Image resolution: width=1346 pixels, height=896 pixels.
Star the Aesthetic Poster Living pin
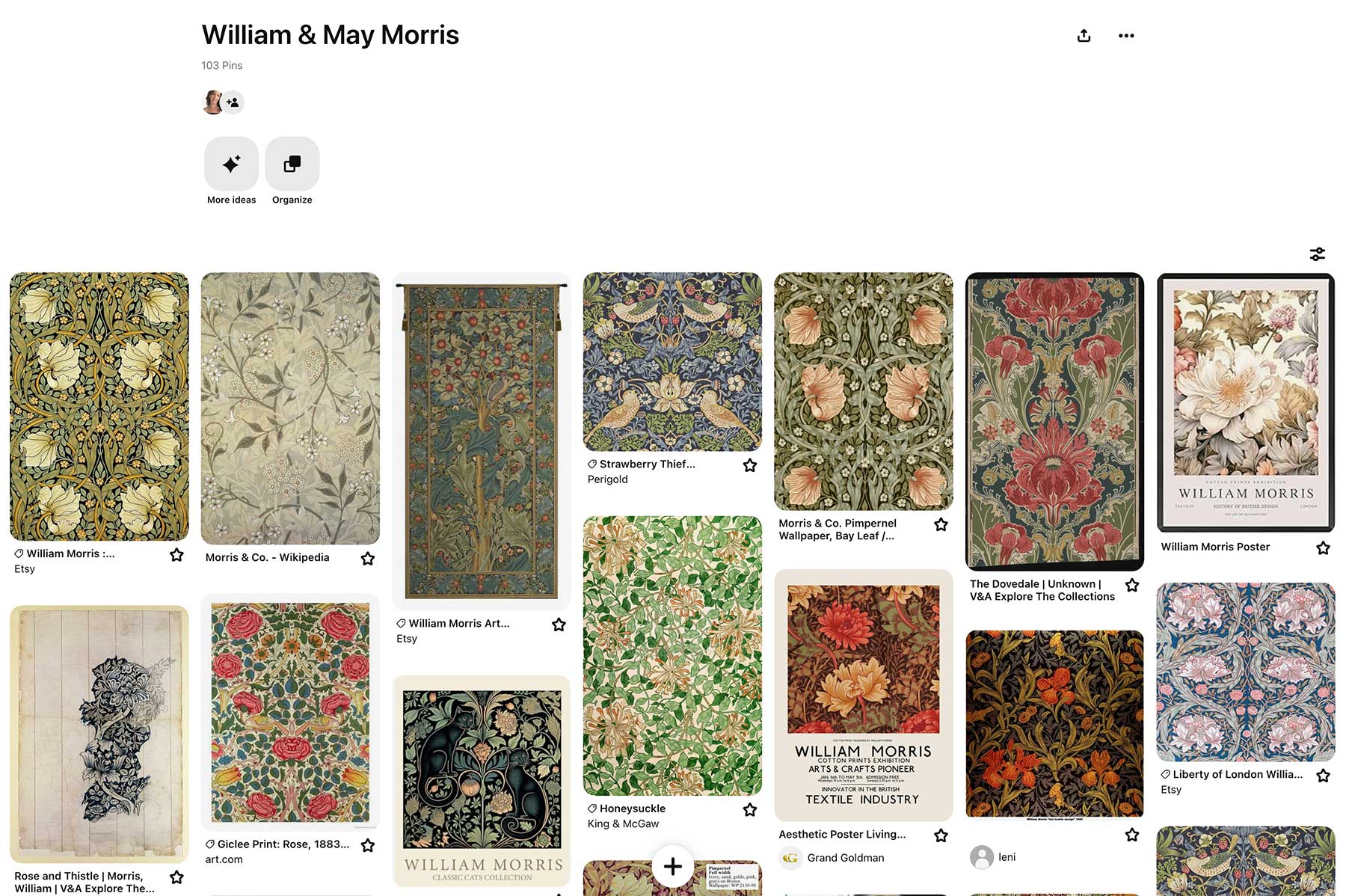(941, 835)
